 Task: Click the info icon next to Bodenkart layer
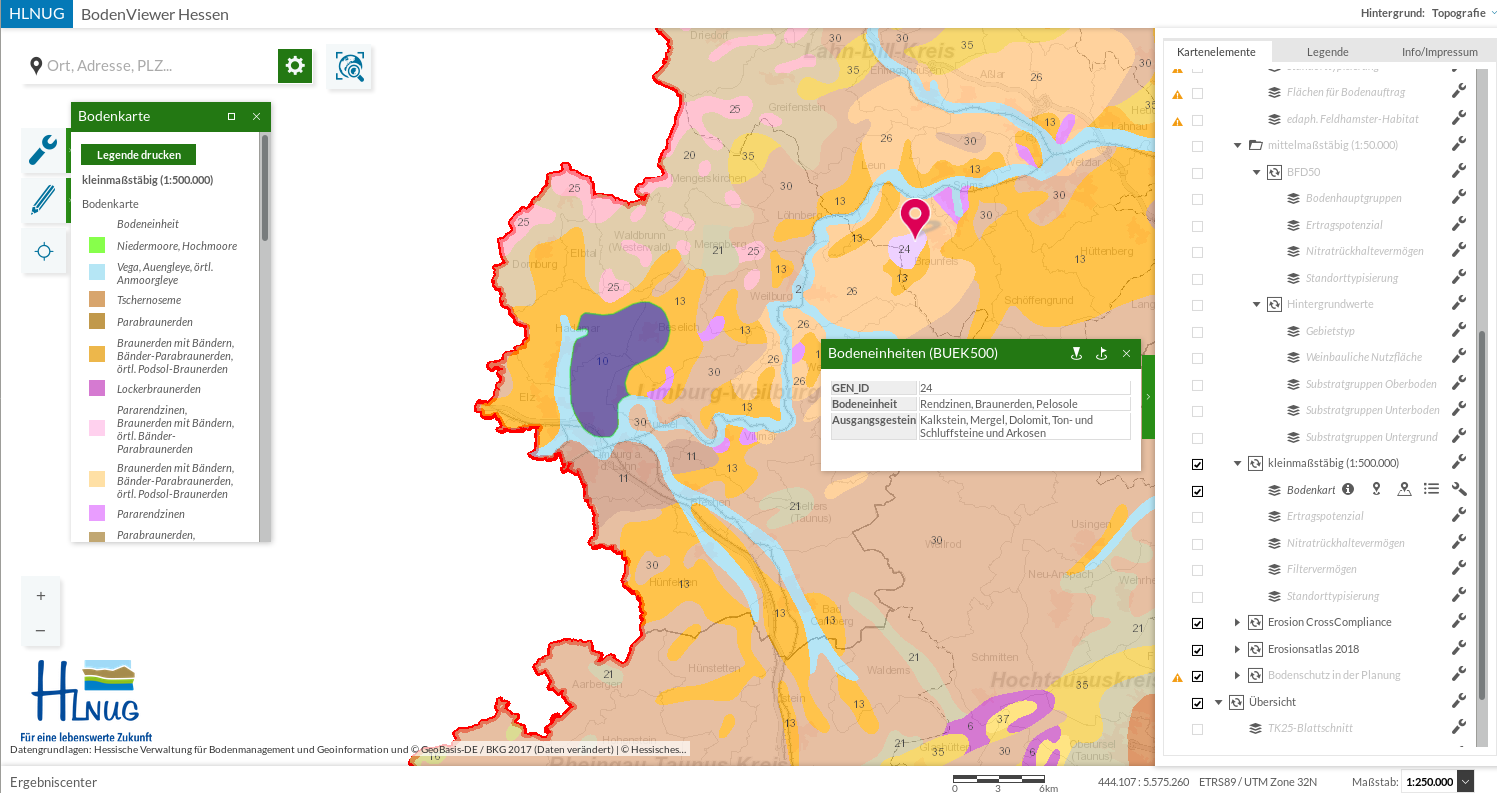[1348, 490]
